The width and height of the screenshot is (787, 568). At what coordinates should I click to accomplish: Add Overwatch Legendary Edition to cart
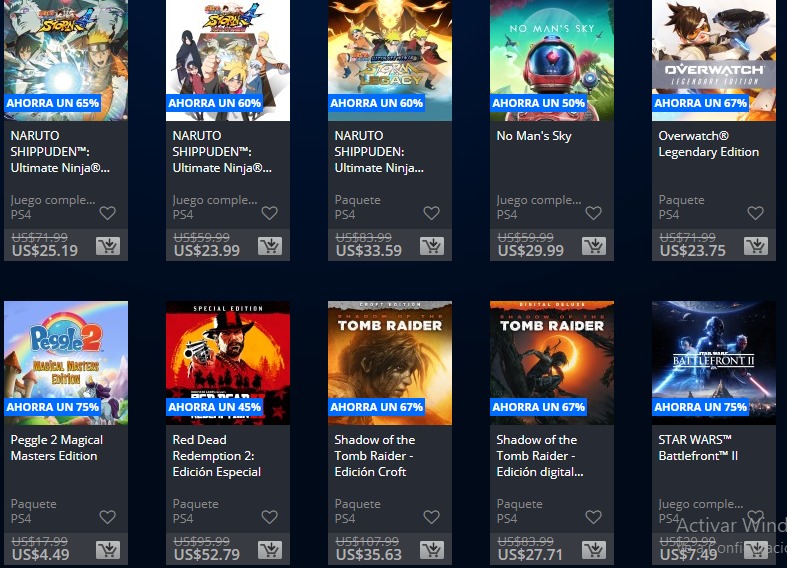(756, 246)
